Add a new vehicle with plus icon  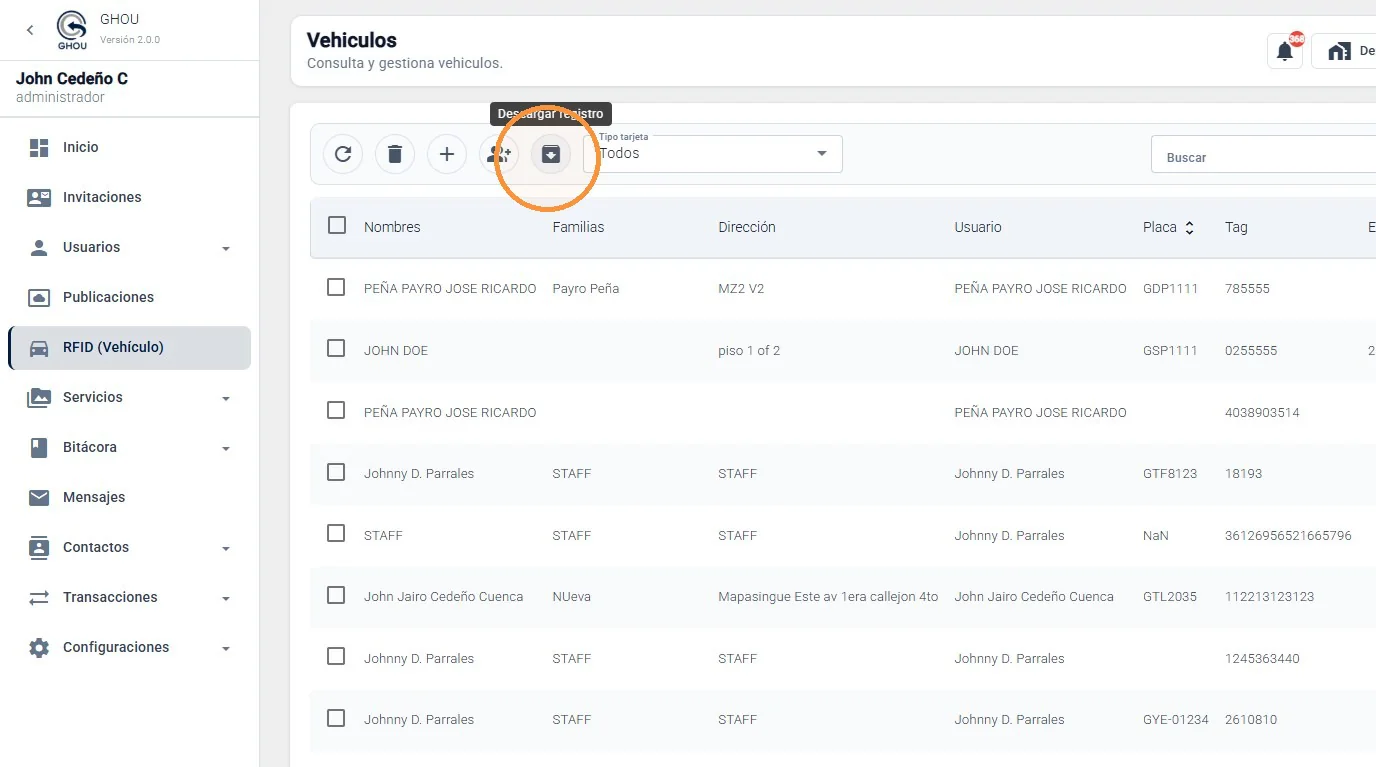[x=447, y=154]
